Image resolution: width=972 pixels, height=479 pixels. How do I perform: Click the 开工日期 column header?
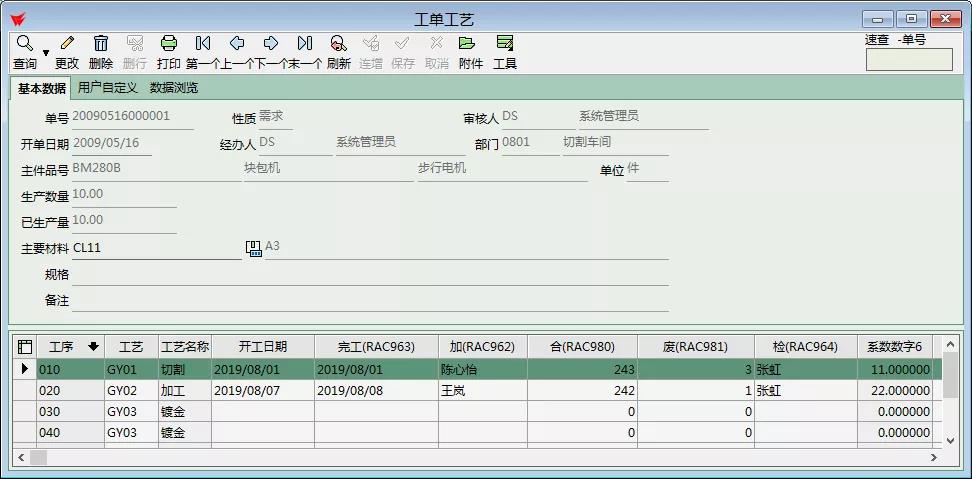click(x=263, y=347)
